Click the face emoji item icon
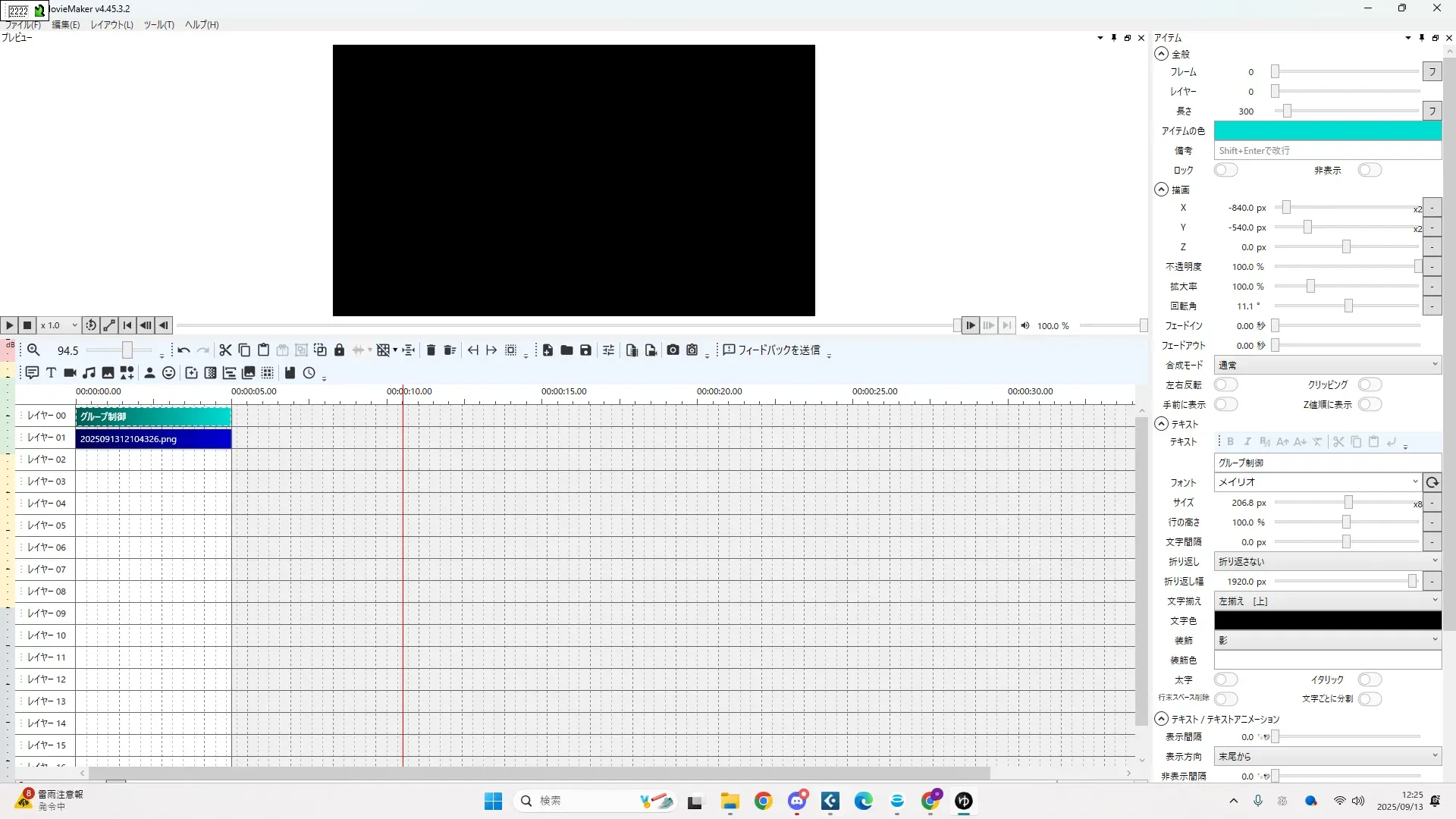 [168, 373]
